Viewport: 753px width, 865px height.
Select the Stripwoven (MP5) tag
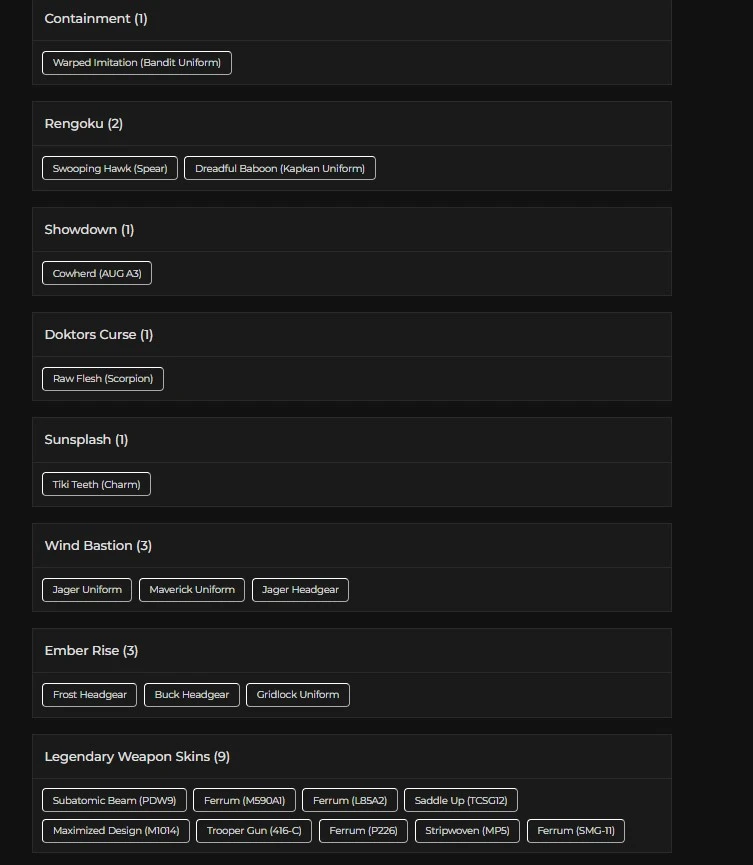tap(467, 831)
